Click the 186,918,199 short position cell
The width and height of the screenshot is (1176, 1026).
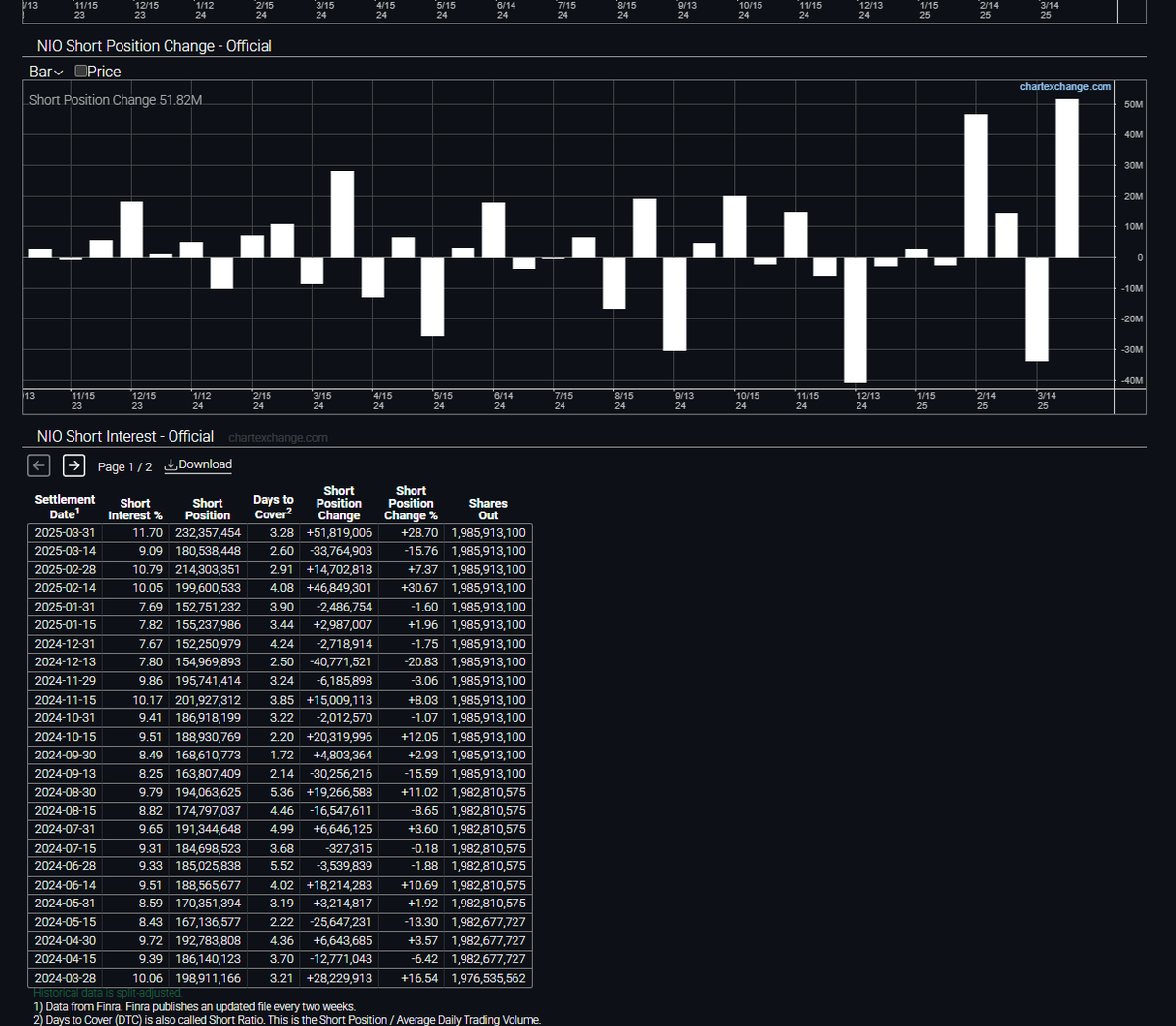click(x=208, y=718)
